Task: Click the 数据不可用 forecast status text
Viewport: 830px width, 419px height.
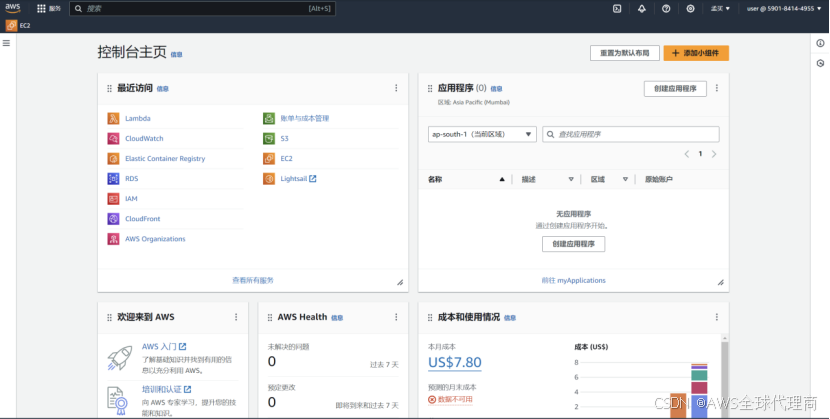Action: tap(455, 399)
